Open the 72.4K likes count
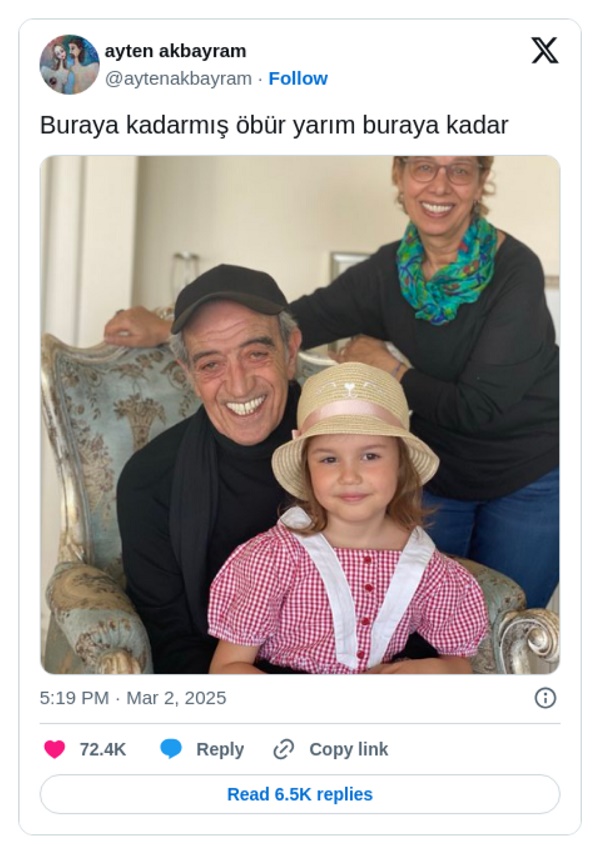The width and height of the screenshot is (600, 848). [103, 749]
